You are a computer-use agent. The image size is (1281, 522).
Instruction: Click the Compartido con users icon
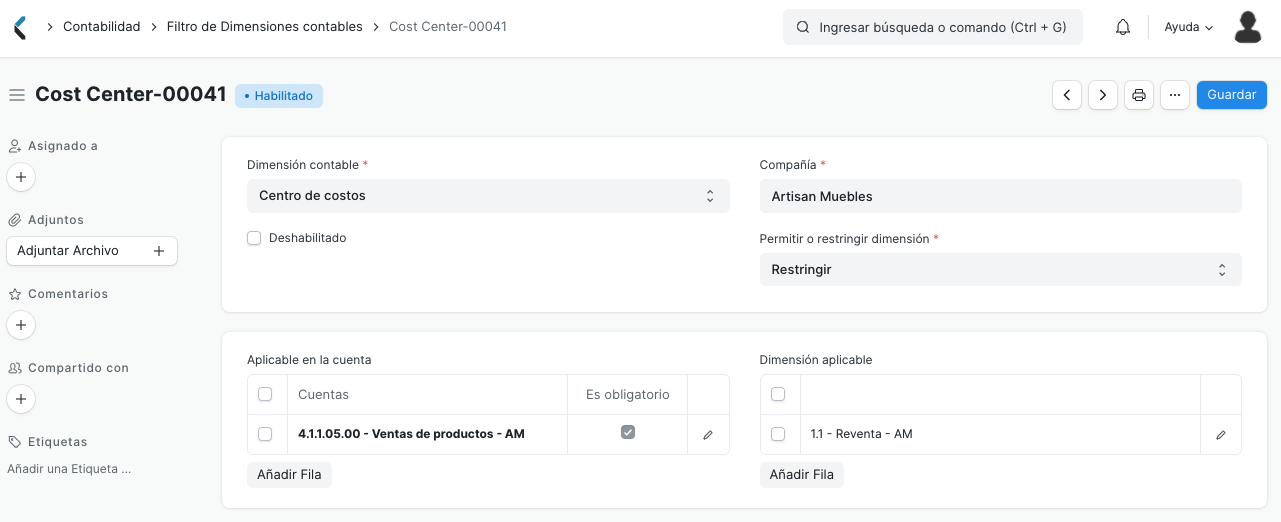coord(15,368)
